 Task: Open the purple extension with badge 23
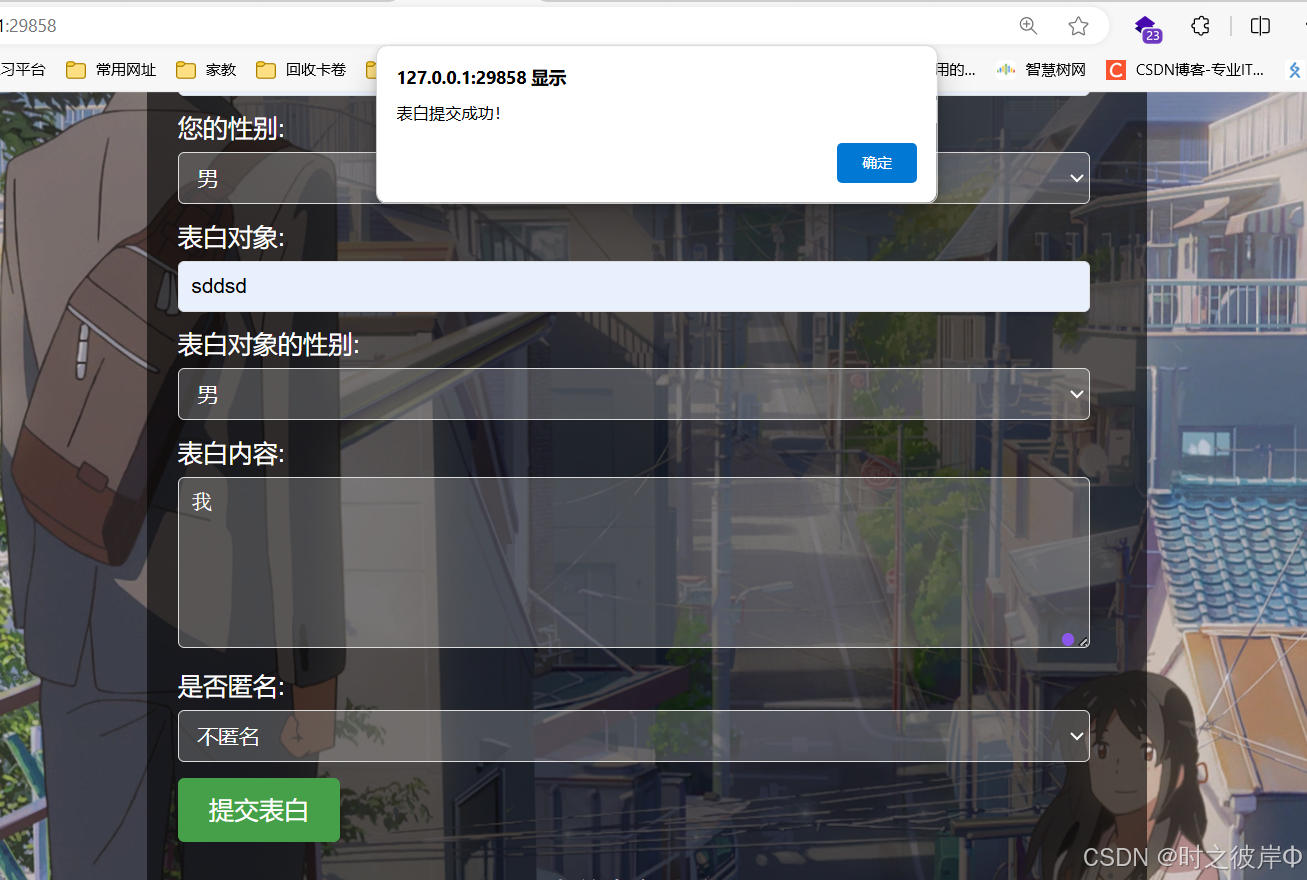coord(1146,28)
